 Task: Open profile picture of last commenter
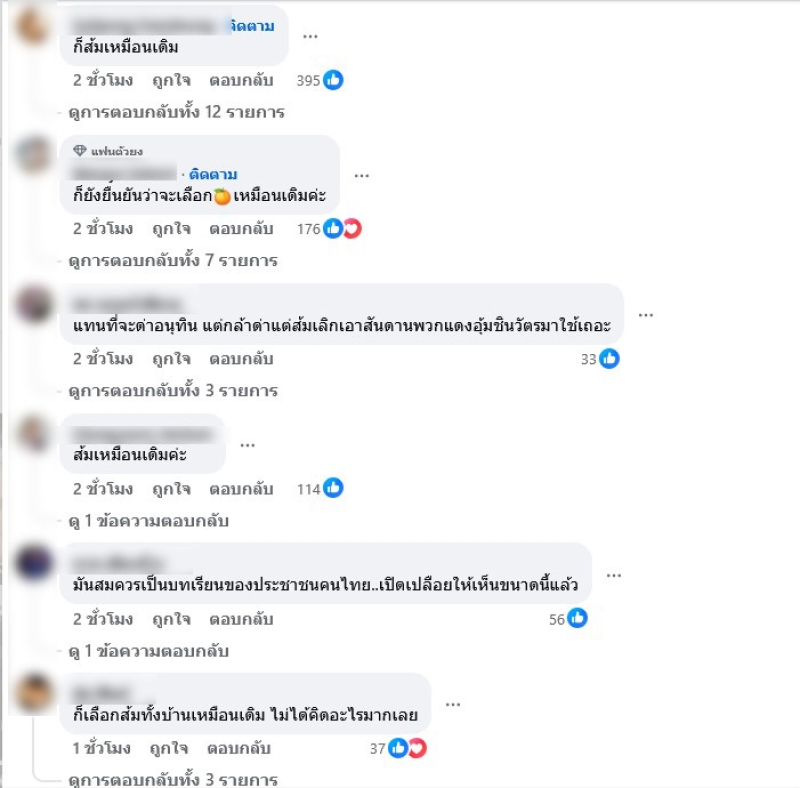34,693
